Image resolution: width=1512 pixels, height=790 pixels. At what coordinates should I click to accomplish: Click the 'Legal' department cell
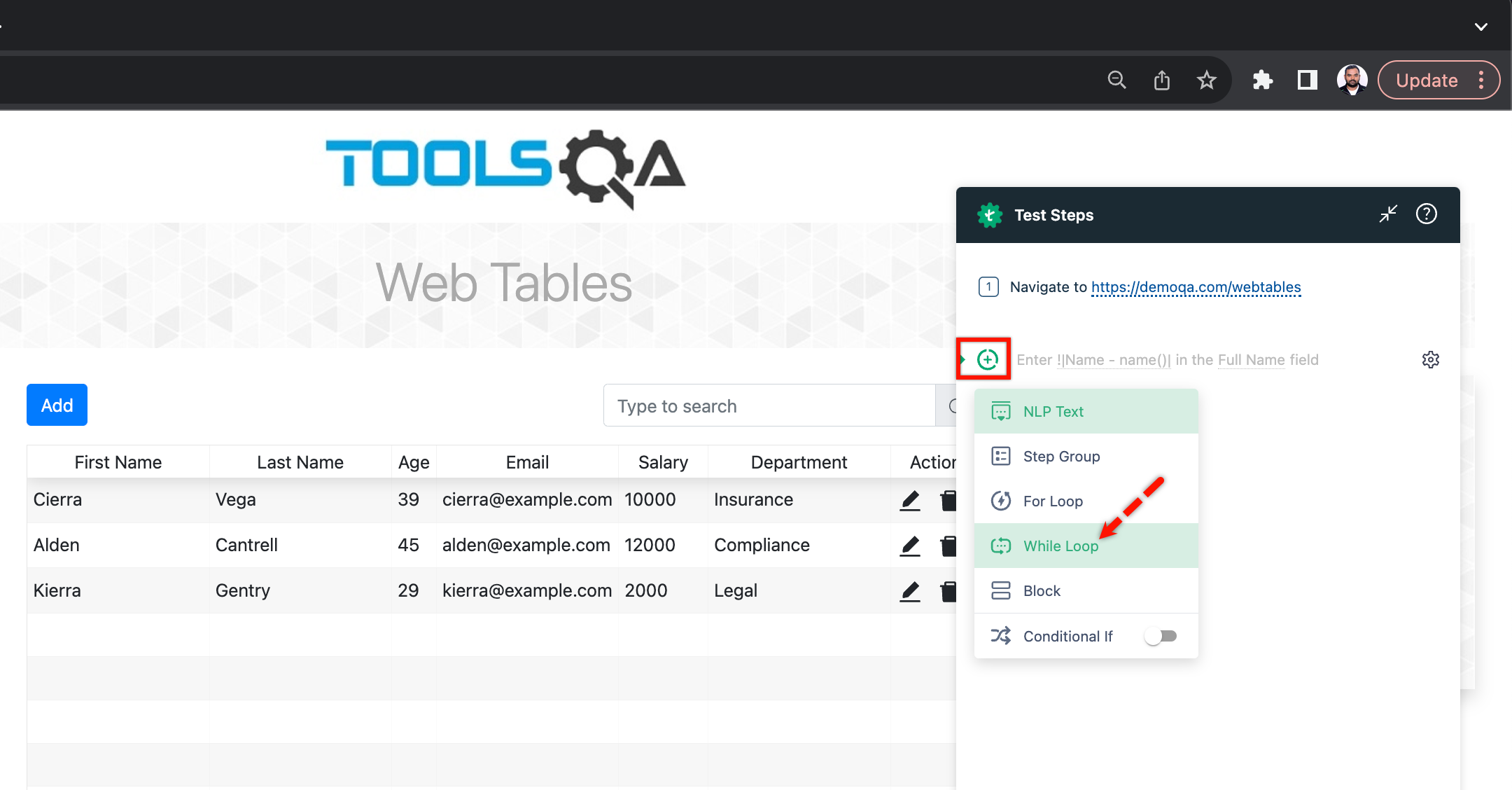coord(799,590)
